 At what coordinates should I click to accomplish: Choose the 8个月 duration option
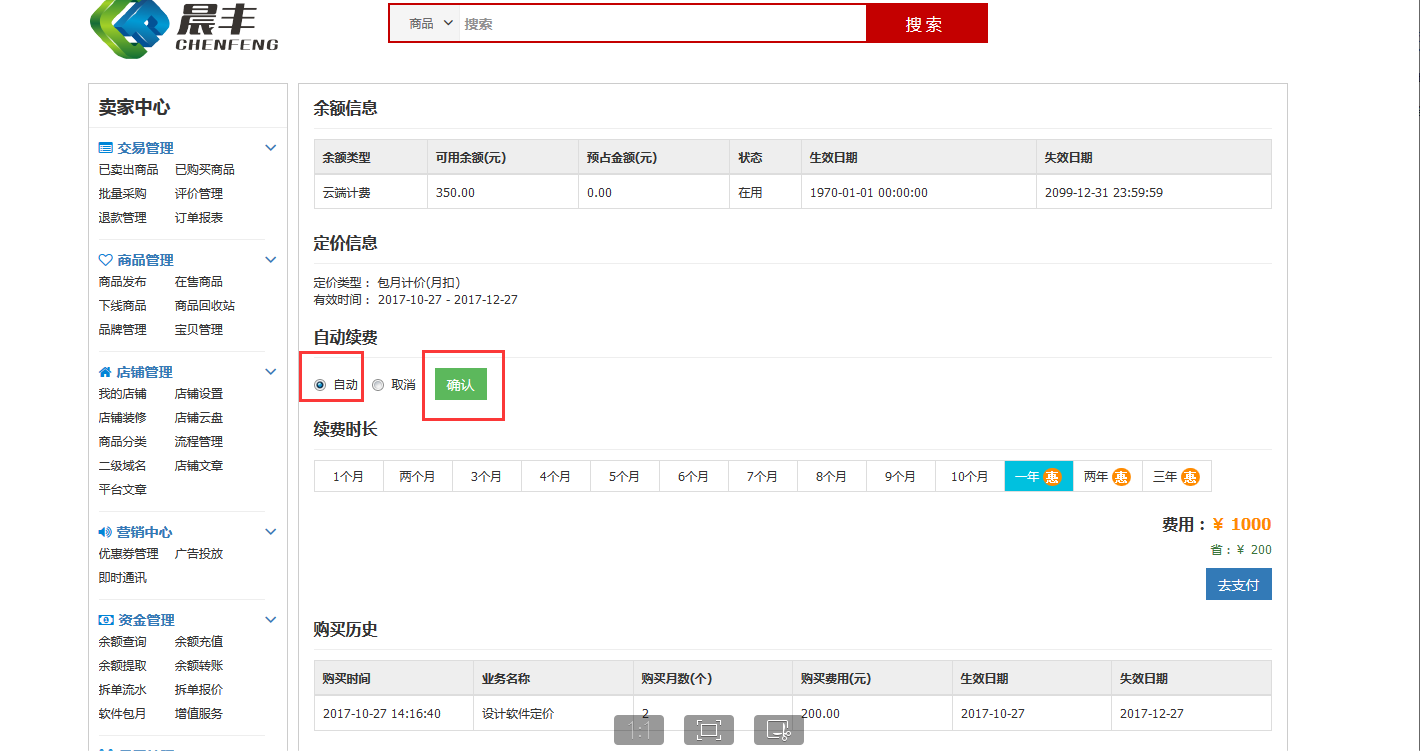(832, 476)
